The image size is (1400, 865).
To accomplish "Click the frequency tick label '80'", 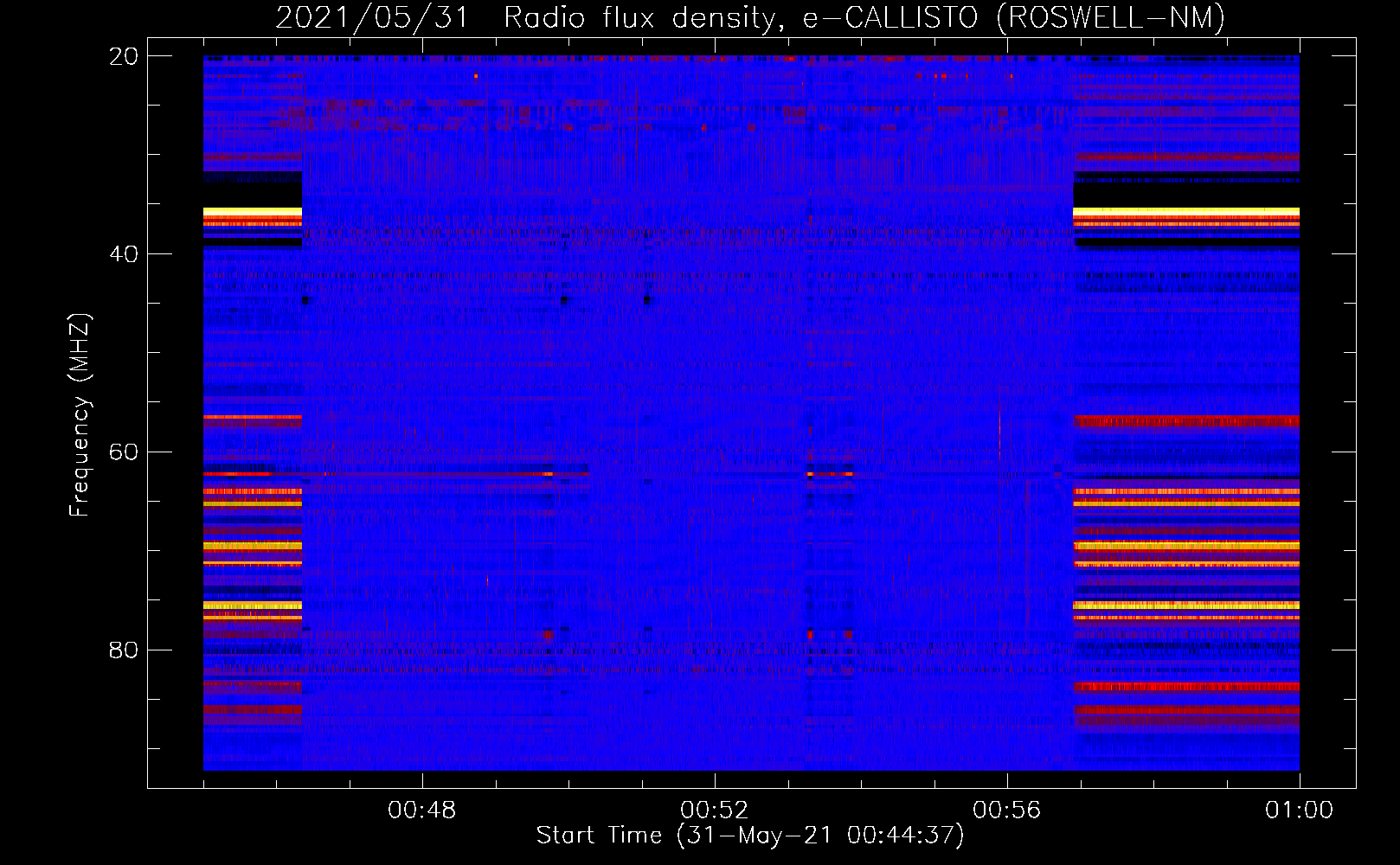I will pyautogui.click(x=124, y=650).
